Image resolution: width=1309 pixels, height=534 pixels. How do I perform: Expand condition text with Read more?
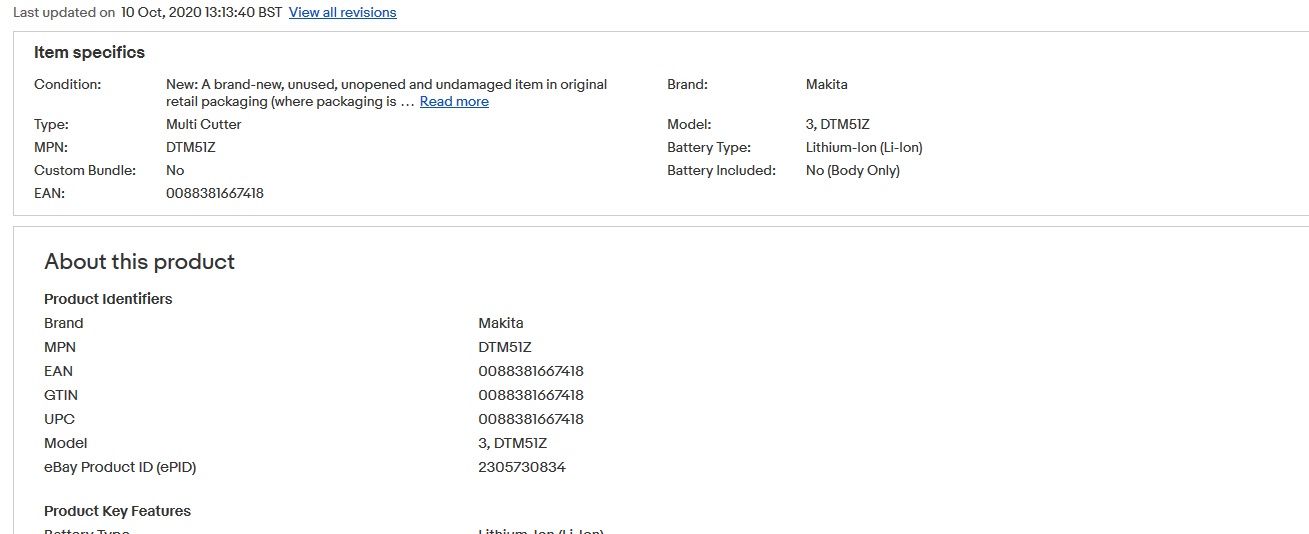point(454,102)
